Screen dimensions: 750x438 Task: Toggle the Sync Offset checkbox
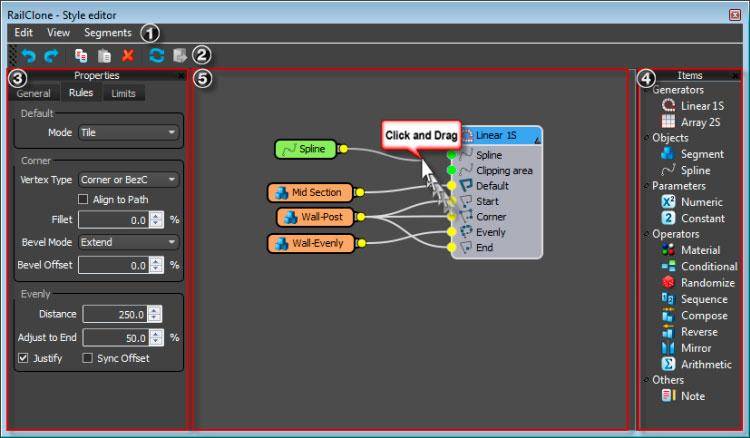click(87, 357)
